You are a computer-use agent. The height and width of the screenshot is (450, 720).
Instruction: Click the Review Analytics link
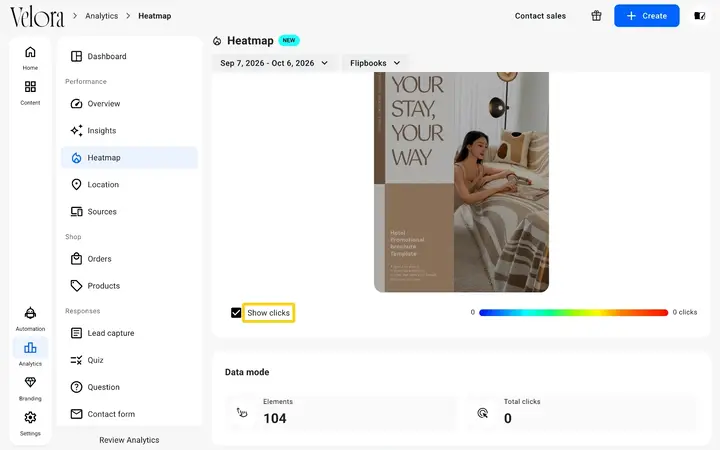(129, 440)
